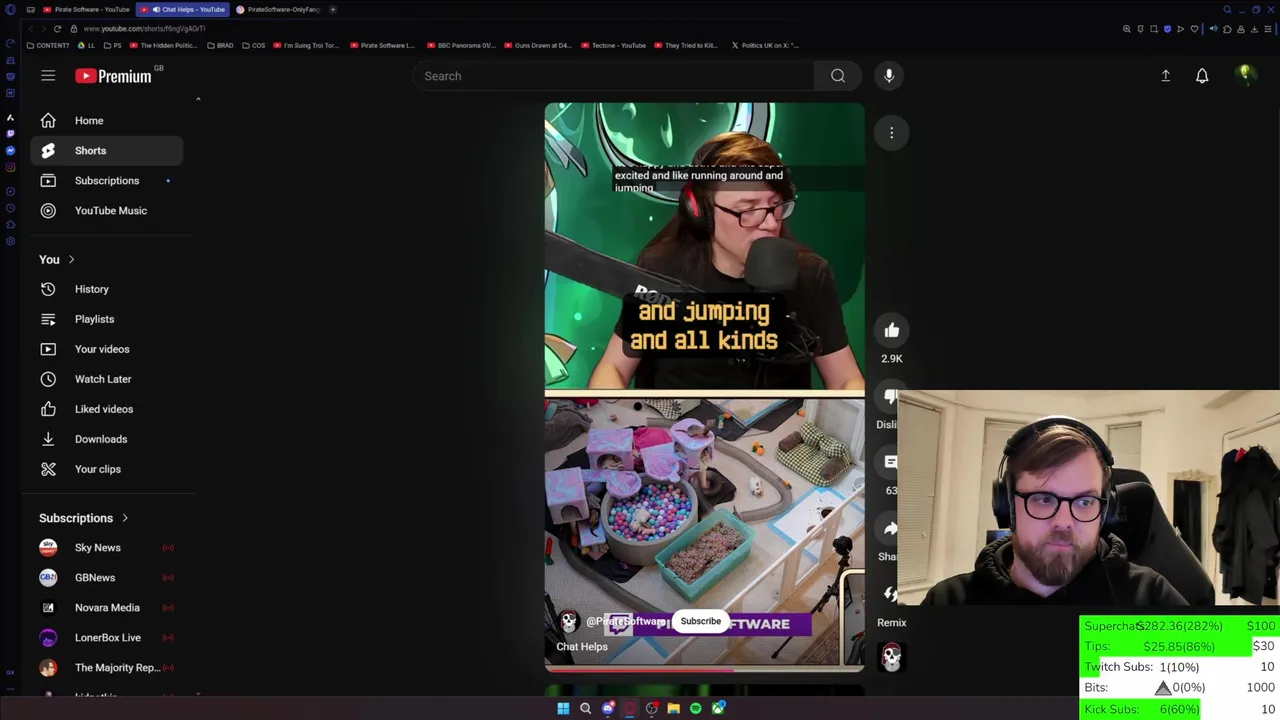Viewport: 1280px width, 720px height.
Task: Click the search magnifier button
Action: click(838, 76)
